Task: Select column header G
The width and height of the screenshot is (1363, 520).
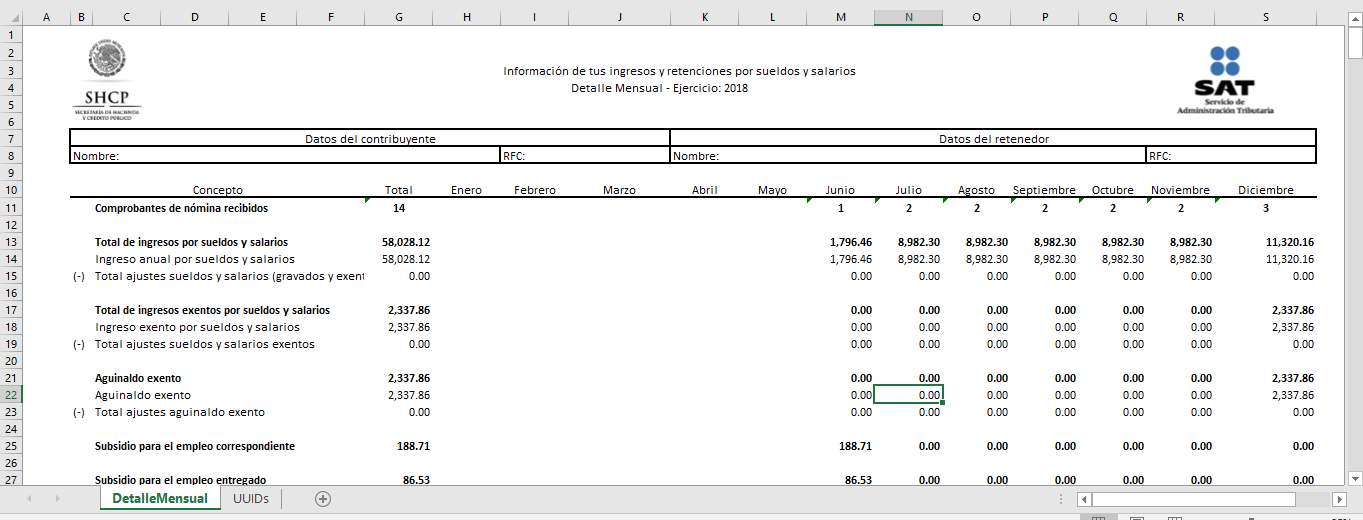Action: click(x=399, y=18)
